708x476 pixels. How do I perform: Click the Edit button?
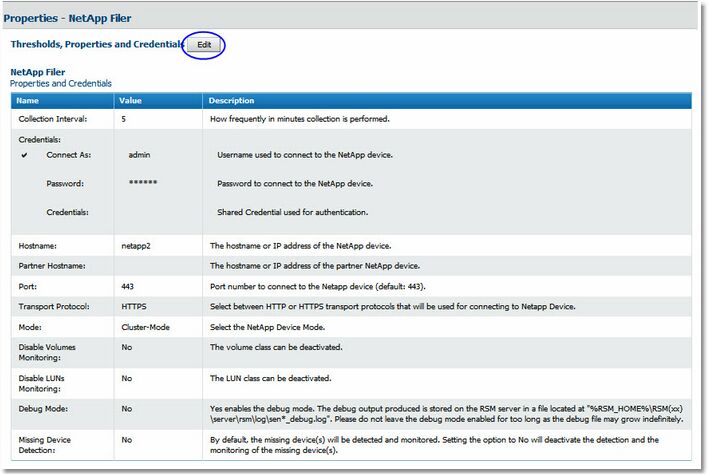coord(204,45)
